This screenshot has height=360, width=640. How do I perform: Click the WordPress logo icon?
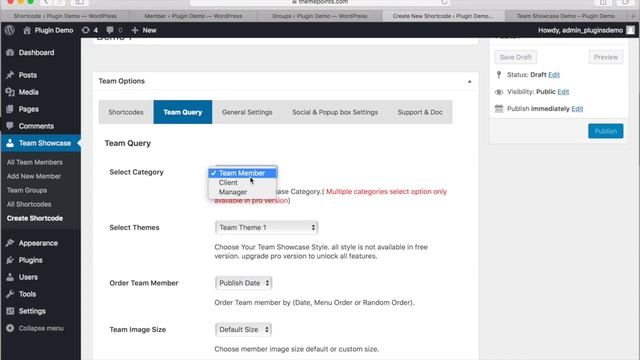click(x=10, y=30)
